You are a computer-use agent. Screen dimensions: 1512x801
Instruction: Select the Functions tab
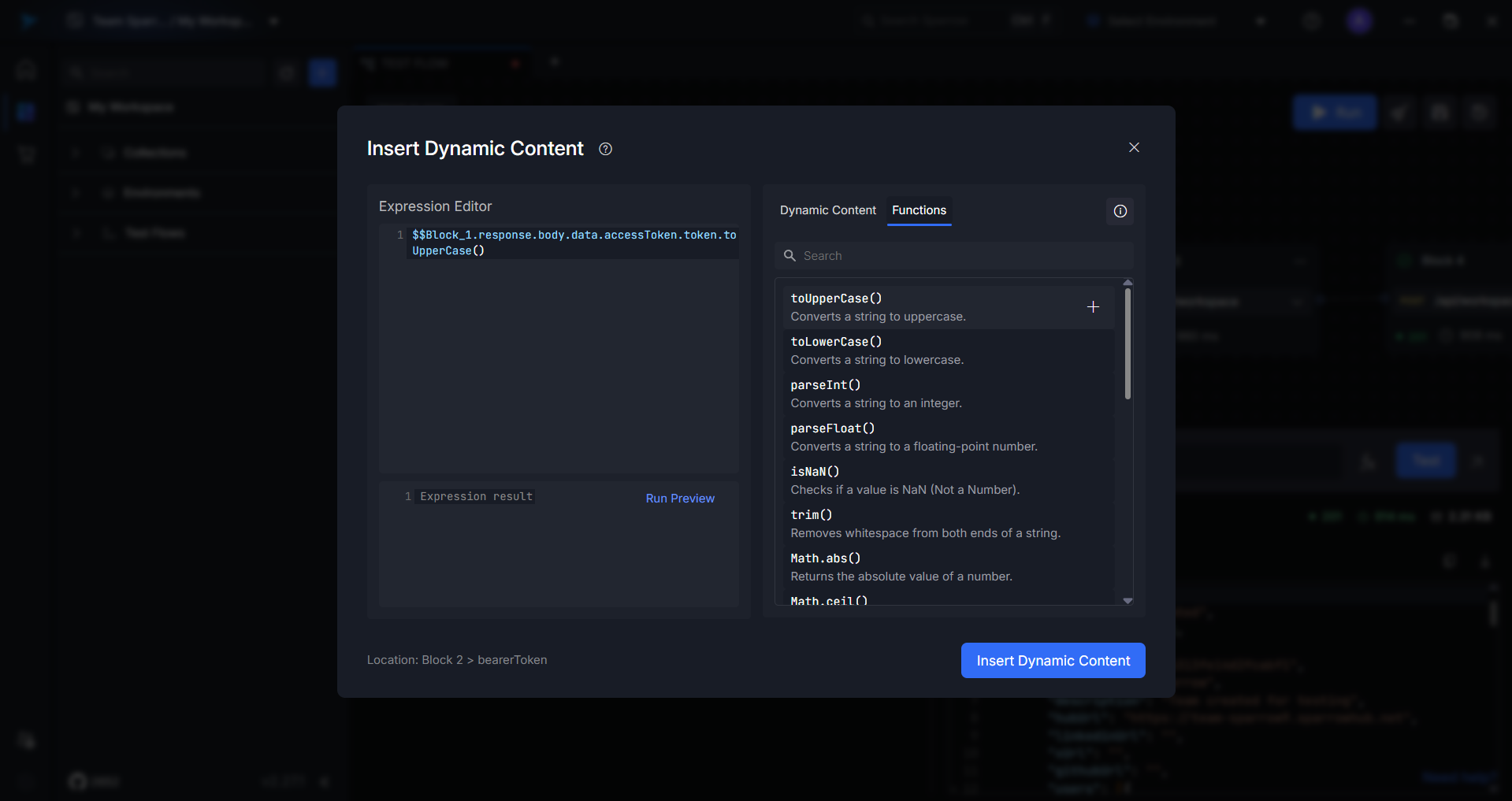(x=919, y=210)
